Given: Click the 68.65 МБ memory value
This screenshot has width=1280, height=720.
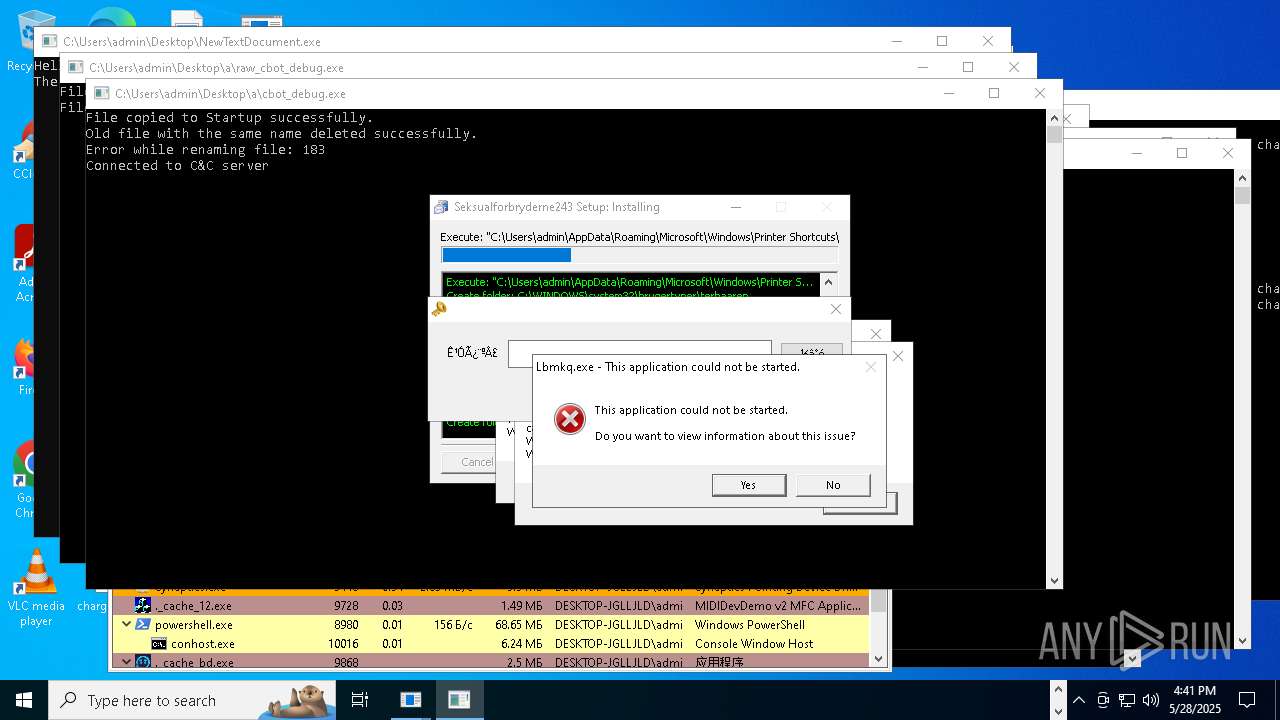Looking at the screenshot, I should click(x=517, y=624).
